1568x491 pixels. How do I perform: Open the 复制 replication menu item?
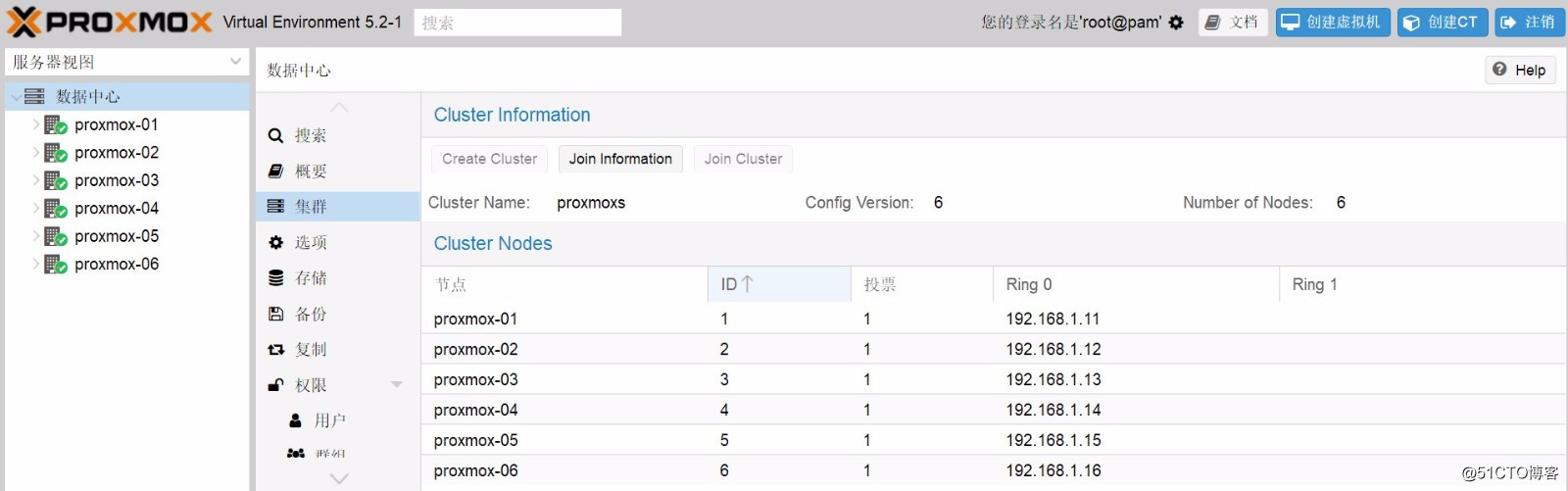coord(338,350)
